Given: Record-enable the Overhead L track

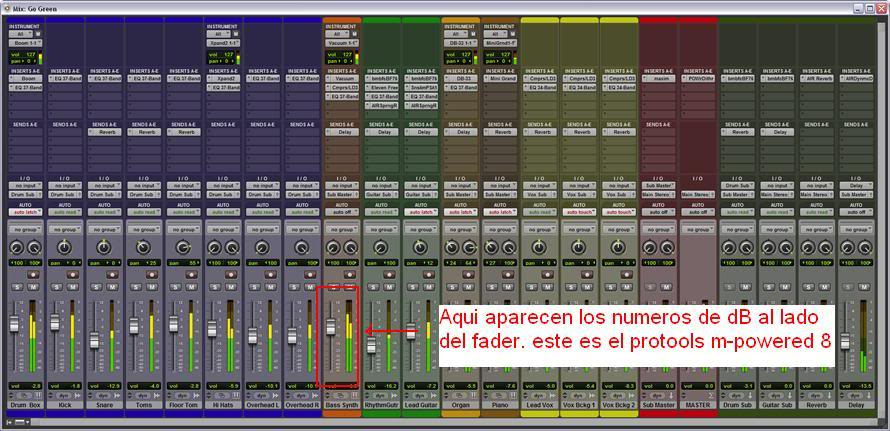Looking at the screenshot, I should tap(270, 274).
